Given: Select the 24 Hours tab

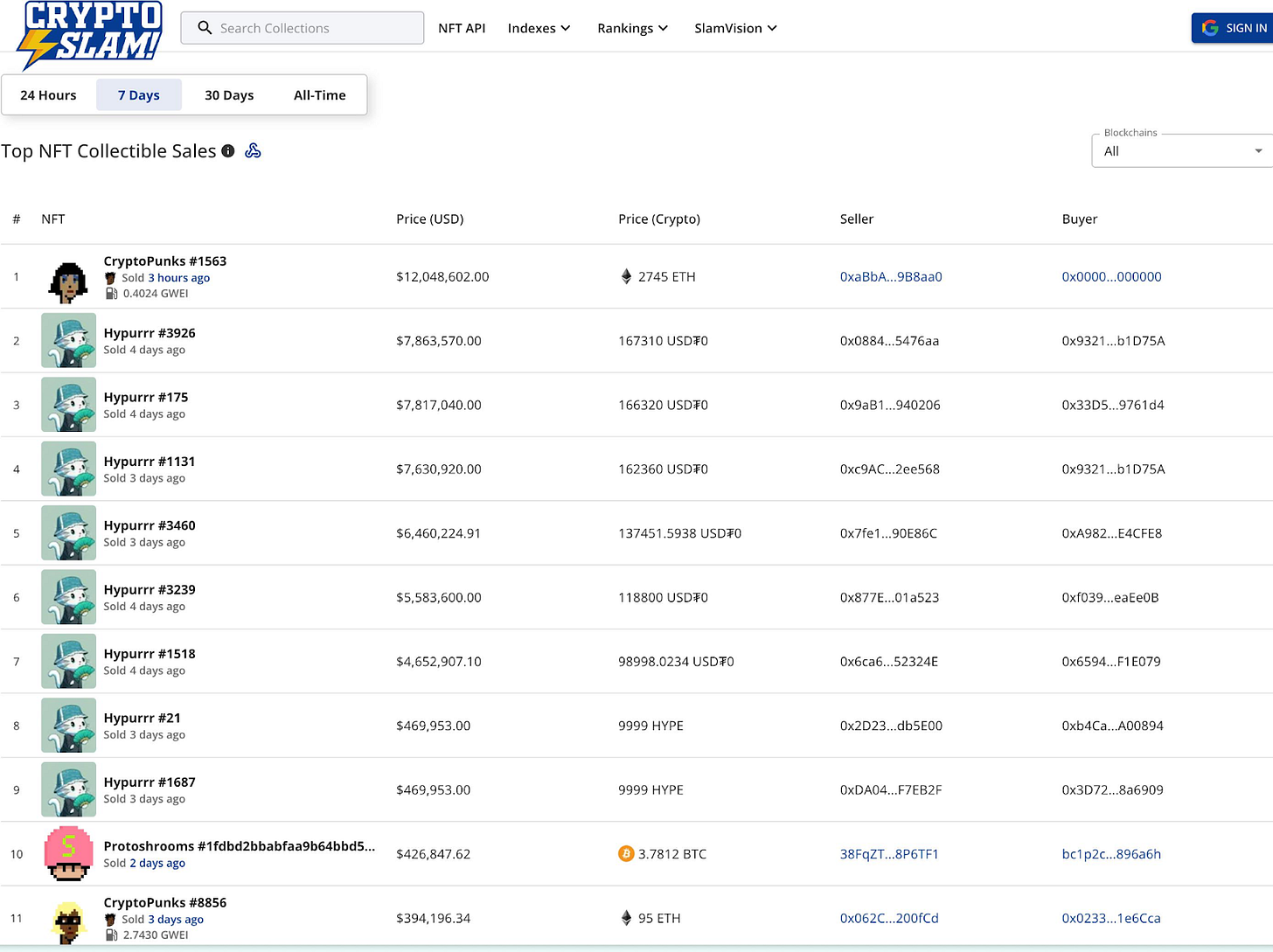Looking at the screenshot, I should pyautogui.click(x=48, y=95).
